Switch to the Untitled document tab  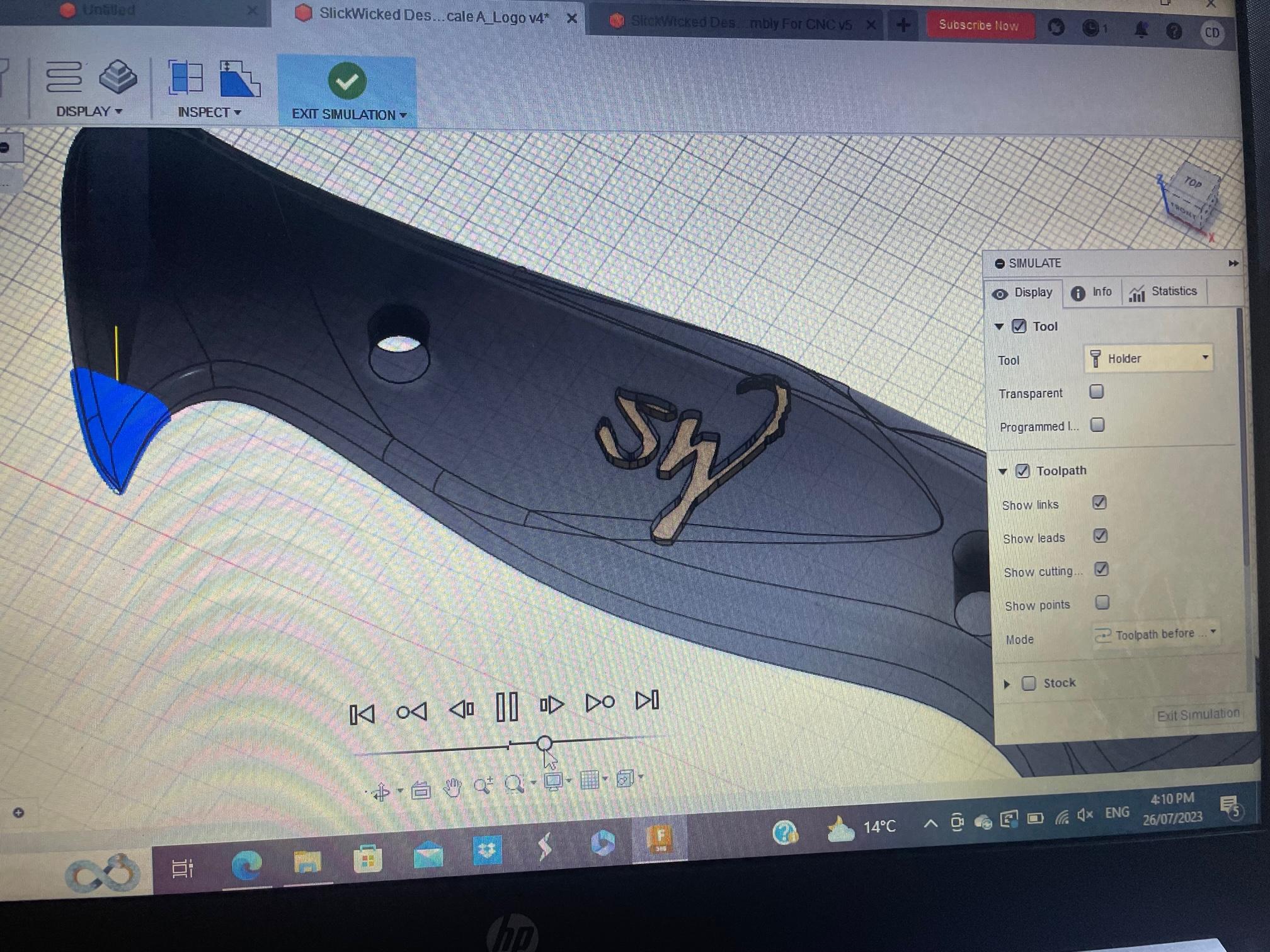pyautogui.click(x=108, y=10)
